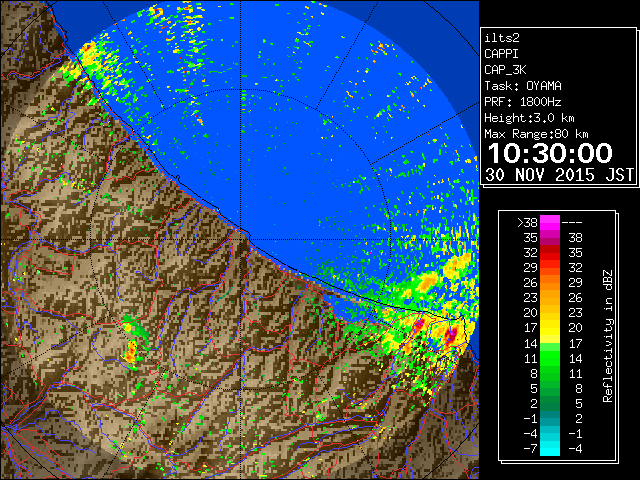Screen dimensions: 640x480
Task: Click the "Reflectivity in dBZ" legend title
Action: click(608, 336)
